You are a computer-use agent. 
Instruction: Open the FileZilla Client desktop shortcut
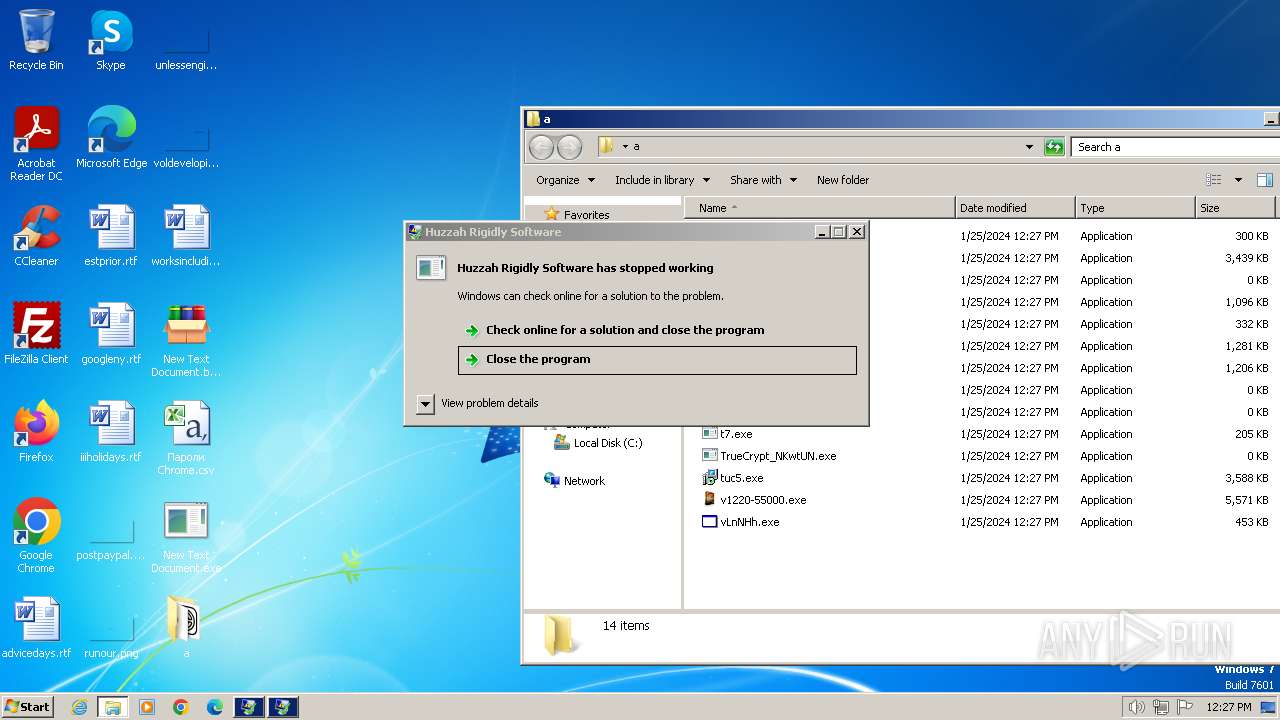(x=36, y=333)
